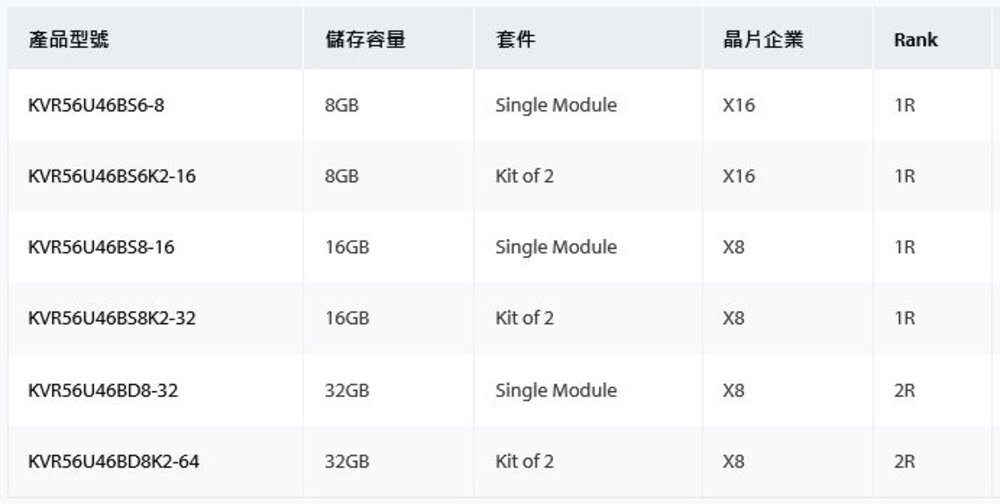Click the 晶片企業 column header
Image resolution: width=1000 pixels, height=504 pixels.
pyautogui.click(x=763, y=41)
